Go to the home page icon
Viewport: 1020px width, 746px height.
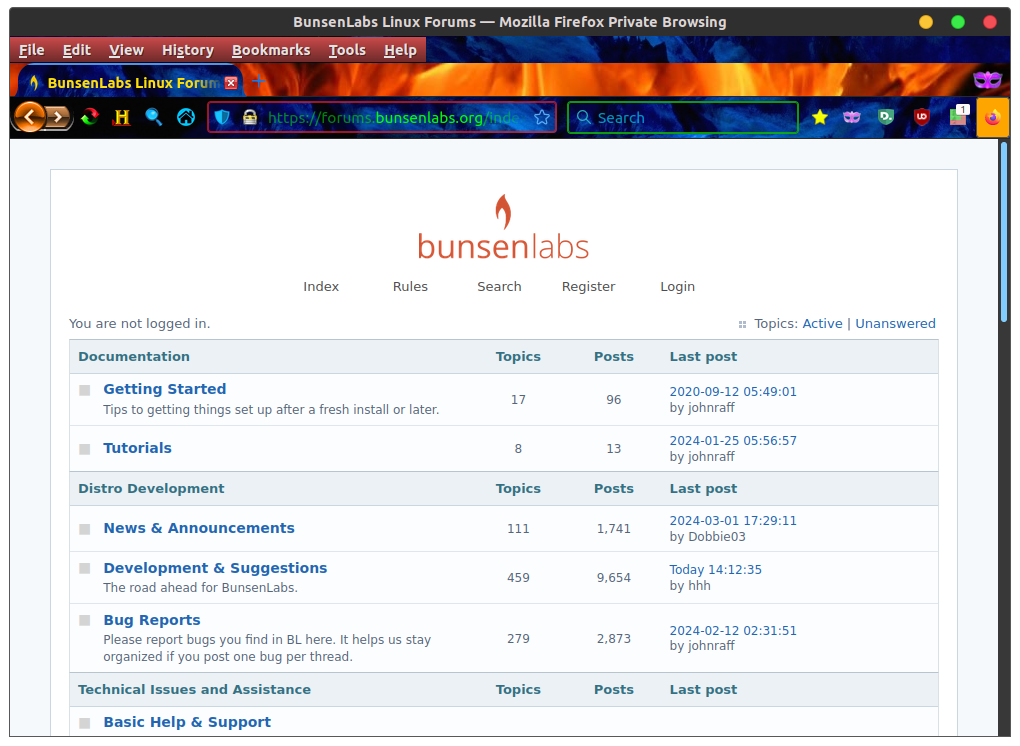tap(186, 117)
